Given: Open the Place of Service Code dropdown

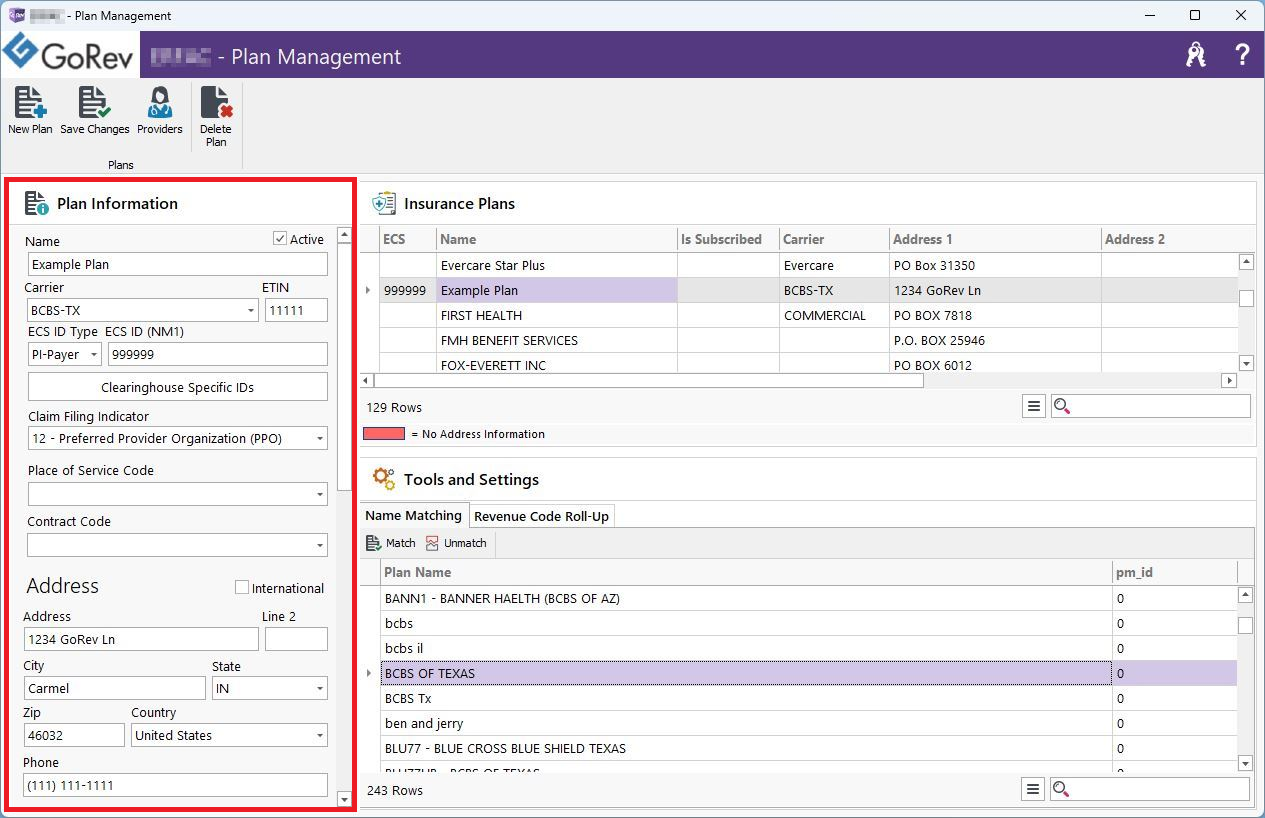Looking at the screenshot, I should [320, 494].
